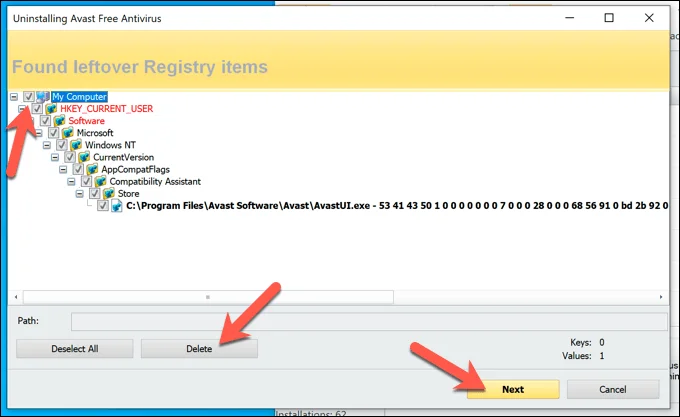Click the scrollbar right arrow
Viewport: 680px width, 417px height.
661,297
